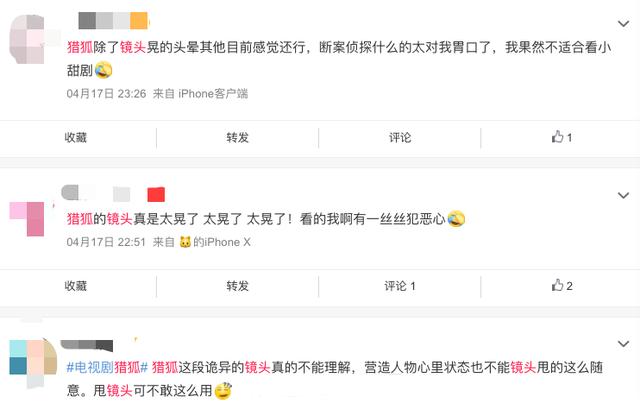Open the third poster's avatar
Screen dimensions: 640x403
33,363
